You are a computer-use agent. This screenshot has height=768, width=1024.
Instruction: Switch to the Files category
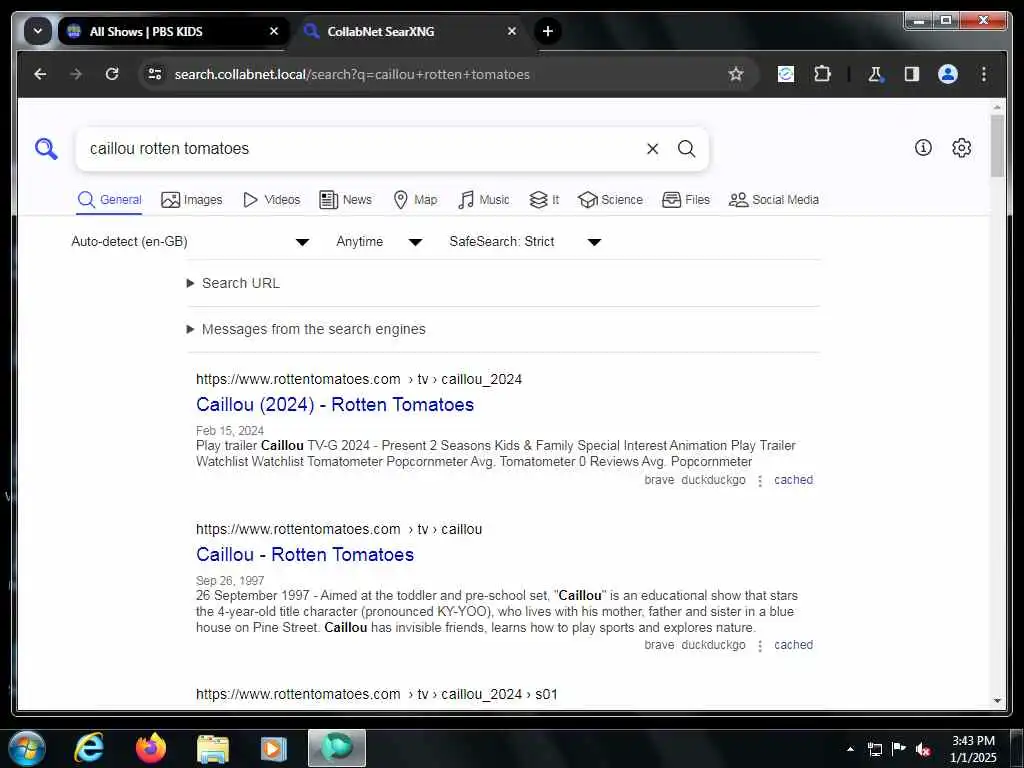(x=686, y=200)
